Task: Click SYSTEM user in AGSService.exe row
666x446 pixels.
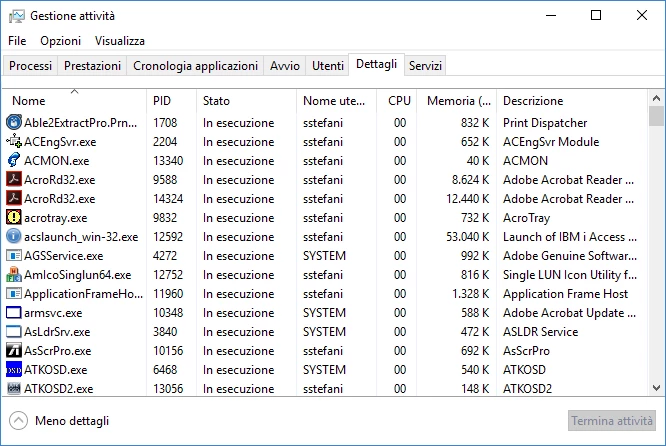Action: click(x=324, y=256)
